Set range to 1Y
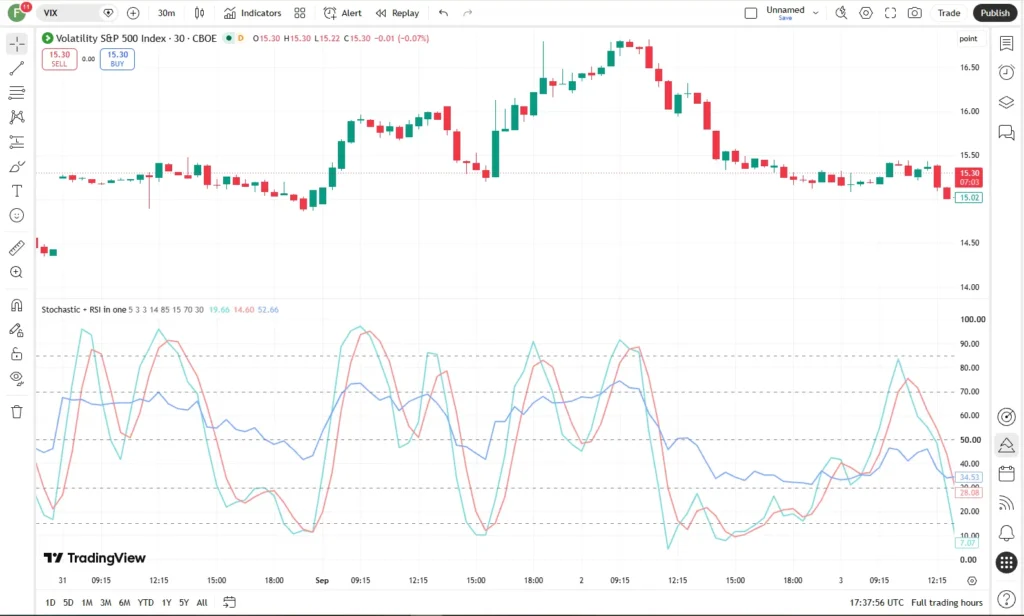 pos(167,602)
